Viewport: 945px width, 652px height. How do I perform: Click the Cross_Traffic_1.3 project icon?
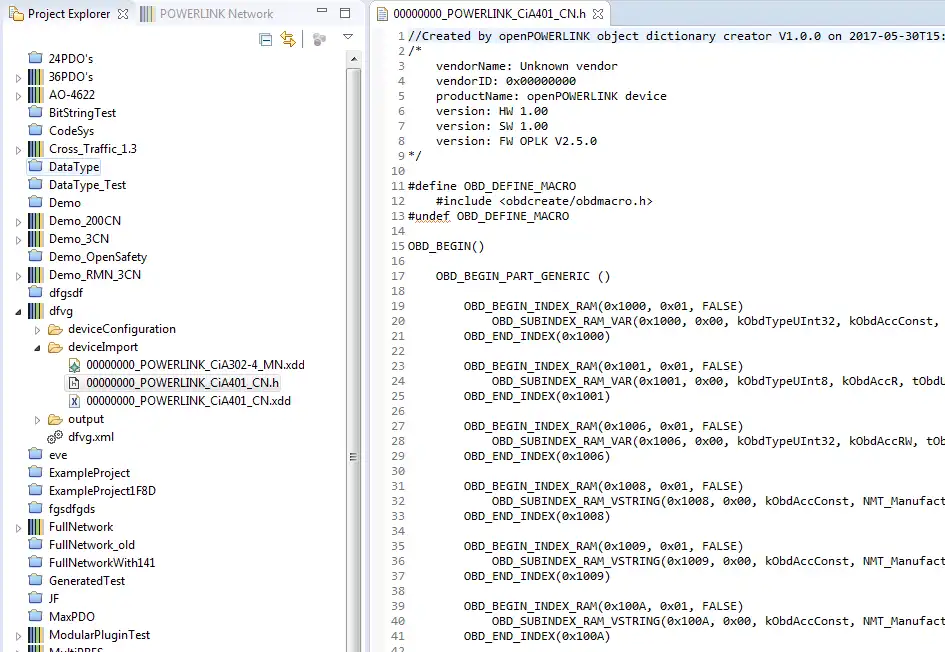coord(36,149)
